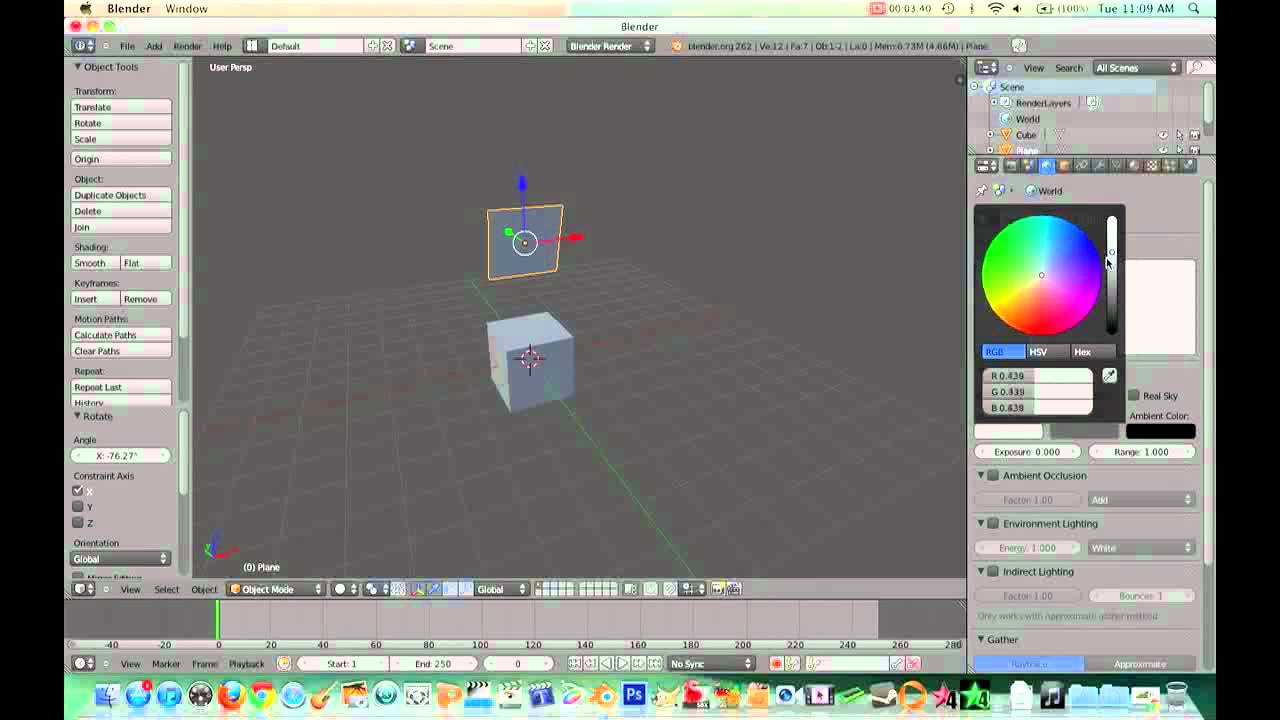1280x720 pixels.
Task: Click the outliner search magnifier icon
Action: tap(1196, 67)
